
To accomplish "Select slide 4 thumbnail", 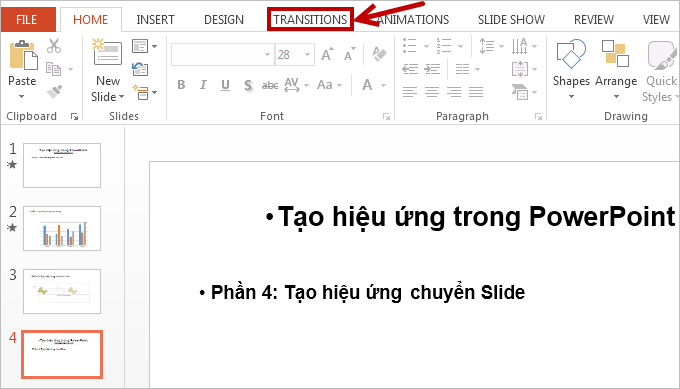I will (62, 354).
